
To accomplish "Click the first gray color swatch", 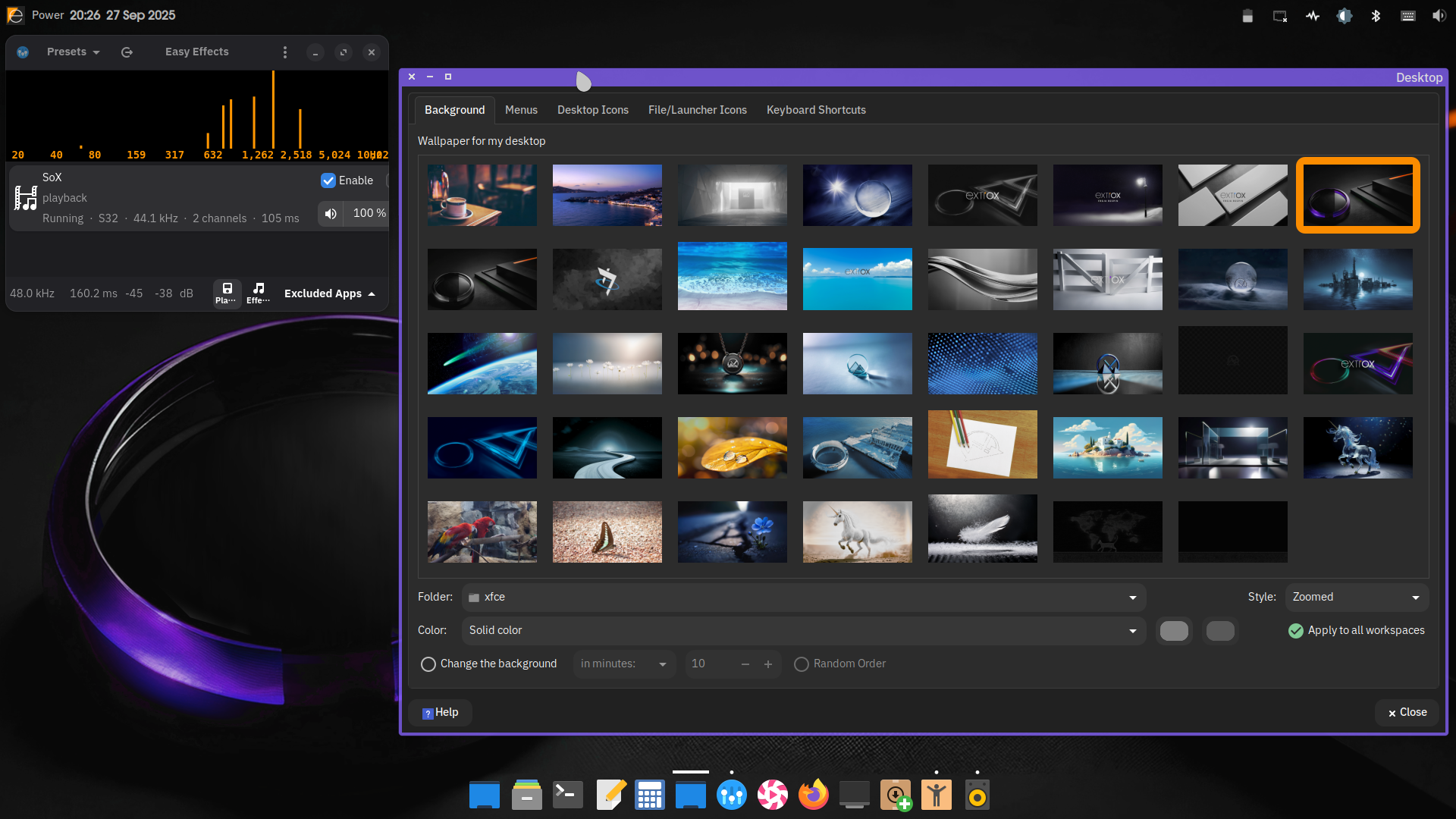I will [1174, 631].
